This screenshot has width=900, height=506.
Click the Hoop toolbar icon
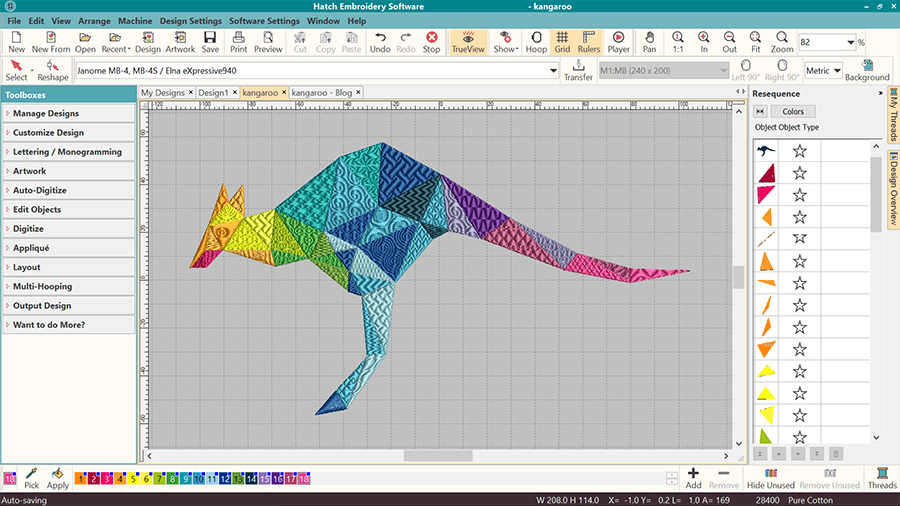536,41
